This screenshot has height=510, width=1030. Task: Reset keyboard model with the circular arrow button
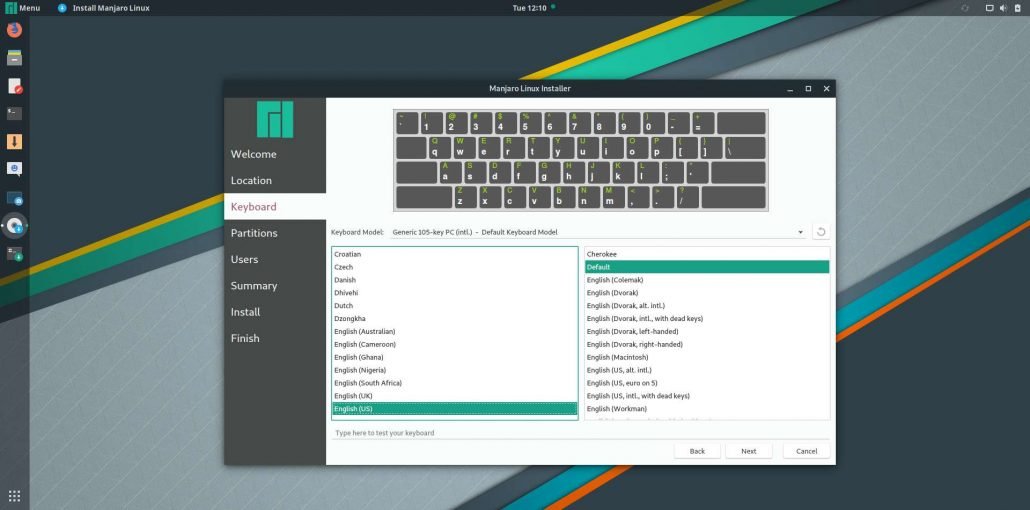[820, 232]
